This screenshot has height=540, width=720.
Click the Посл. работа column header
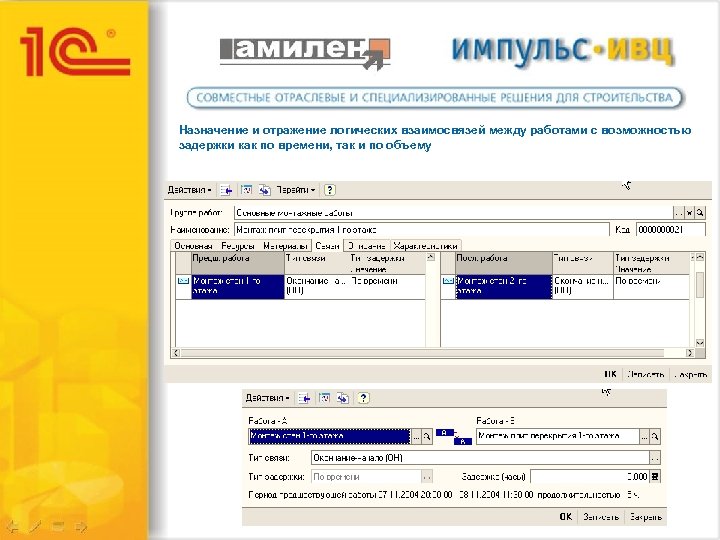[x=504, y=263]
